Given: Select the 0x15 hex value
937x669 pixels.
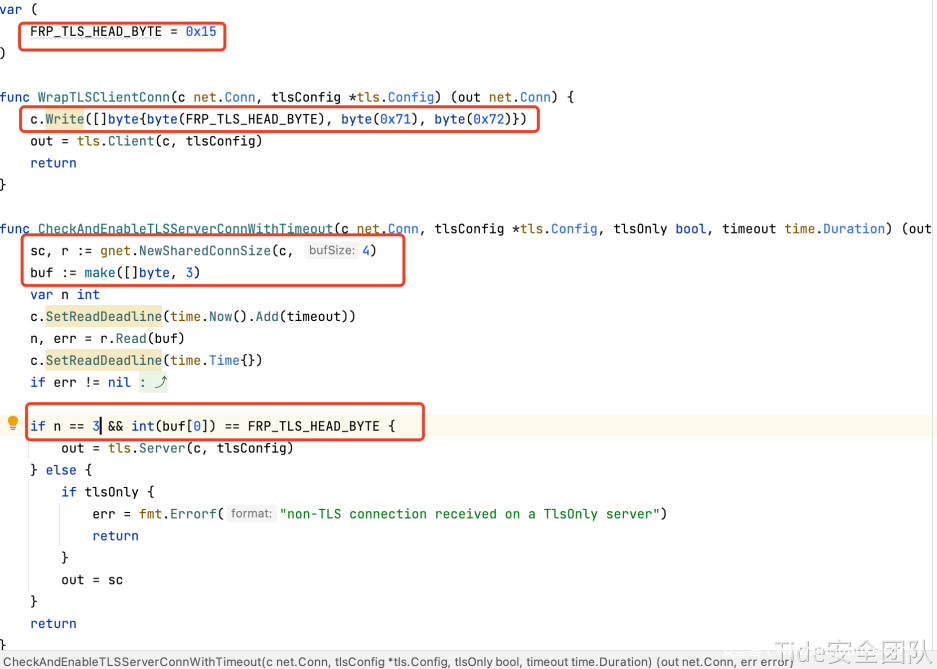Looking at the screenshot, I should [200, 31].
